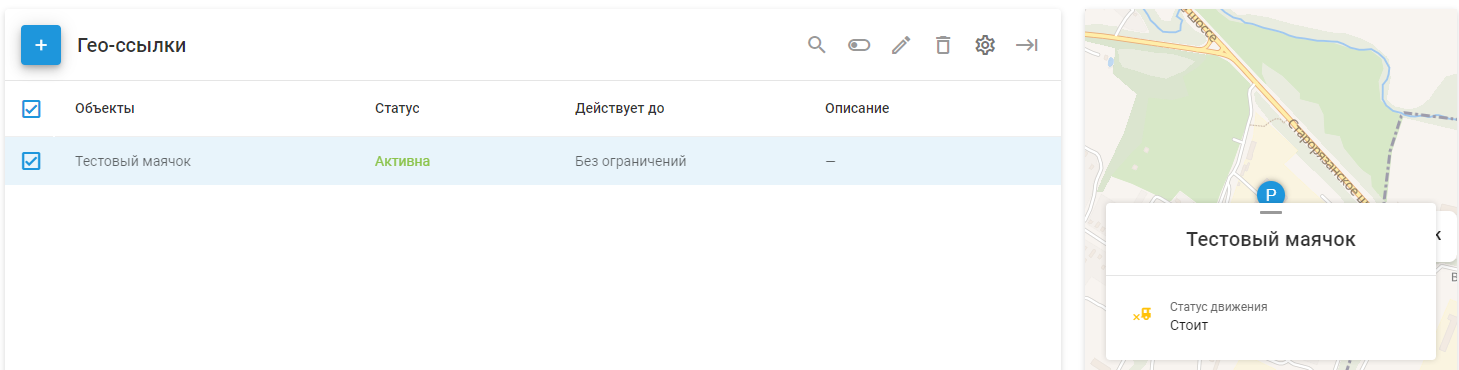Click the movement status vehicle icon
Viewport: 1459px width, 370px height.
[1142, 315]
